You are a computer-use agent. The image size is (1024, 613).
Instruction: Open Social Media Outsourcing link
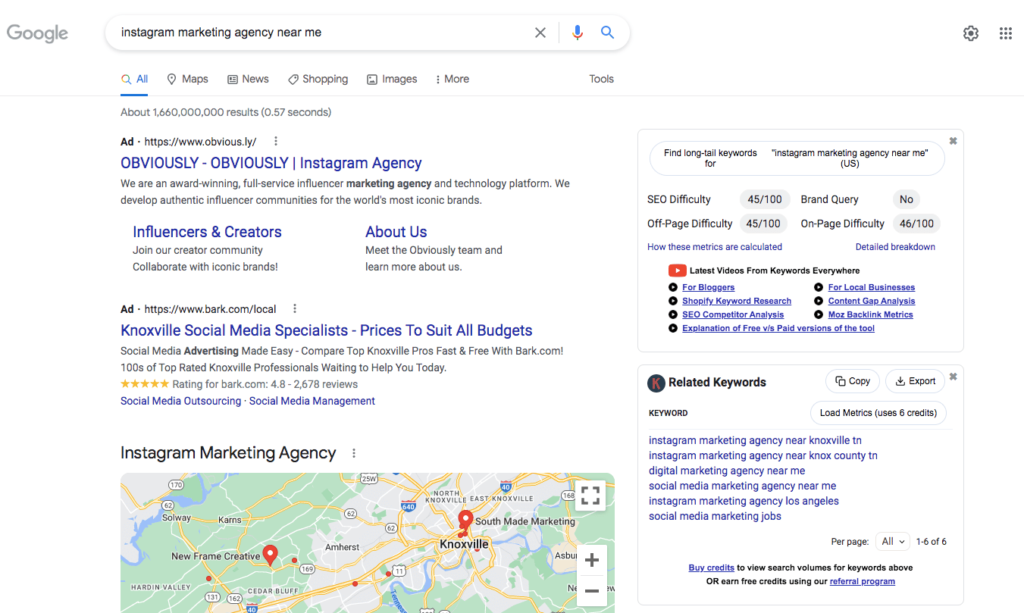point(180,401)
